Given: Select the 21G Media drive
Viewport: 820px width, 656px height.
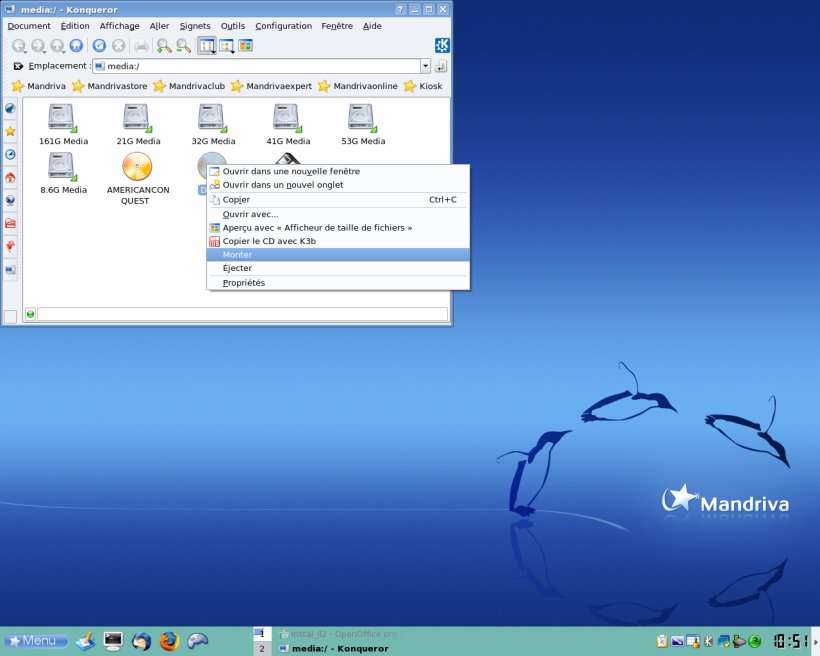Looking at the screenshot, I should [138, 124].
